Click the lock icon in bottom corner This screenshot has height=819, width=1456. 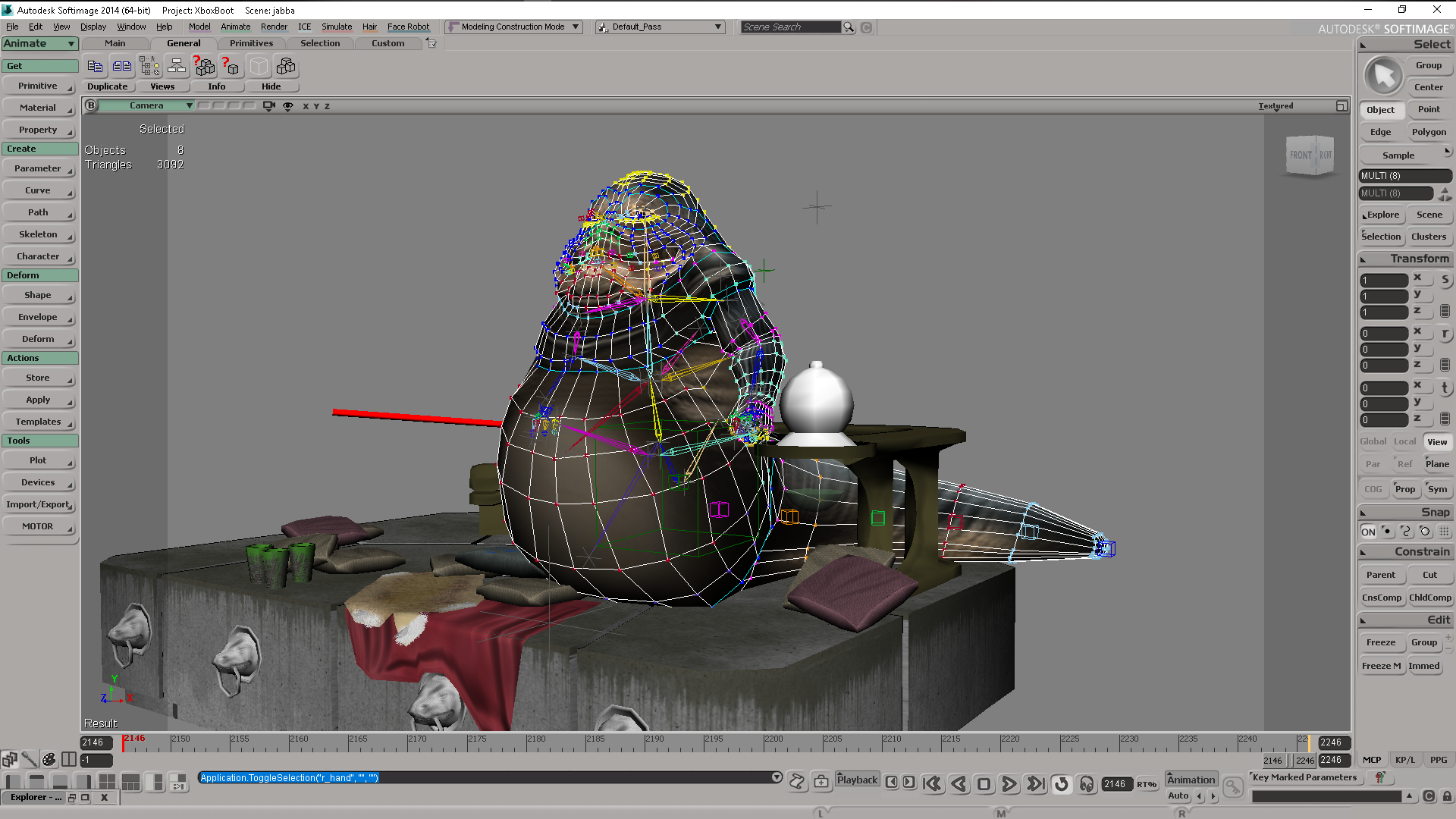(x=1447, y=796)
